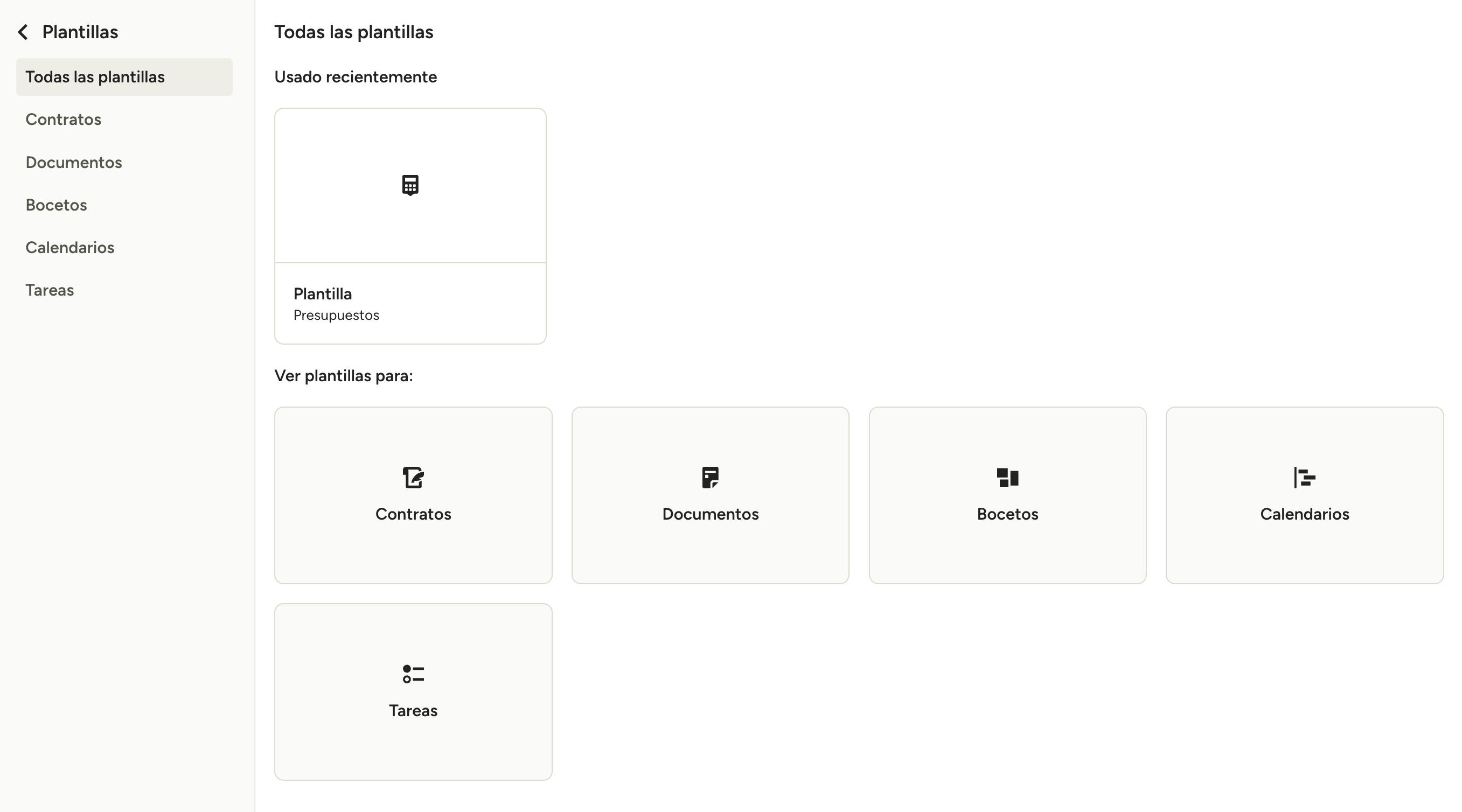Click the Tareas checklist icon

click(x=413, y=674)
